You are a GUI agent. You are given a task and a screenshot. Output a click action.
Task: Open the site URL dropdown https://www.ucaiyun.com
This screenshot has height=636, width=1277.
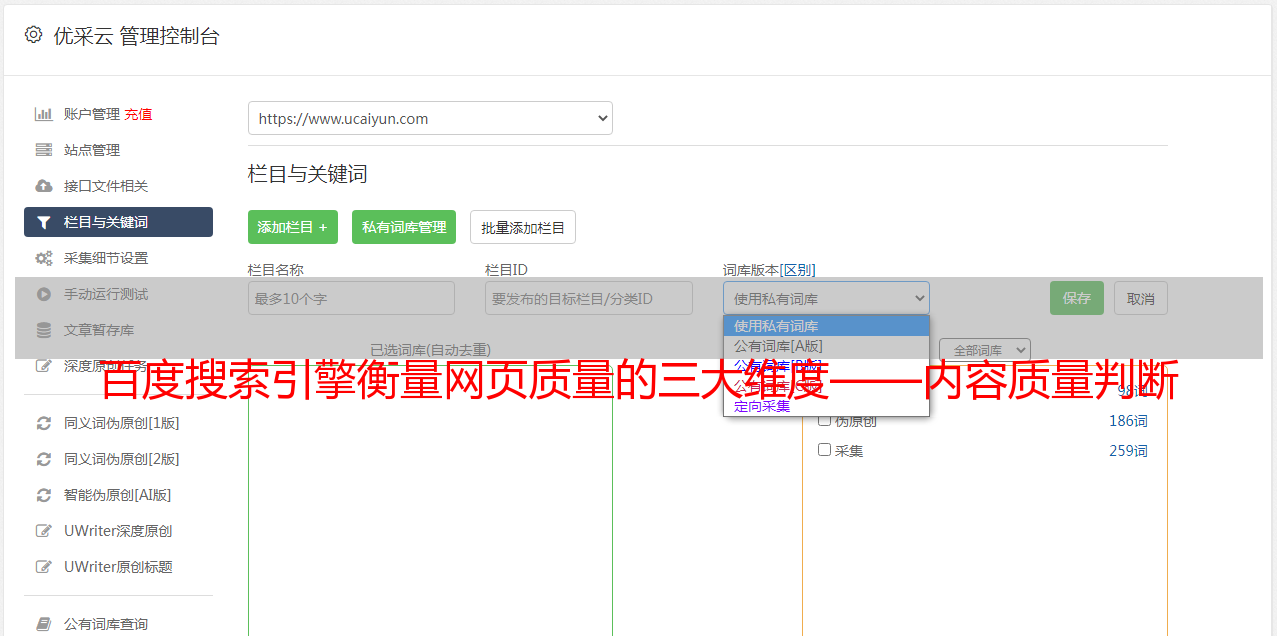430,118
